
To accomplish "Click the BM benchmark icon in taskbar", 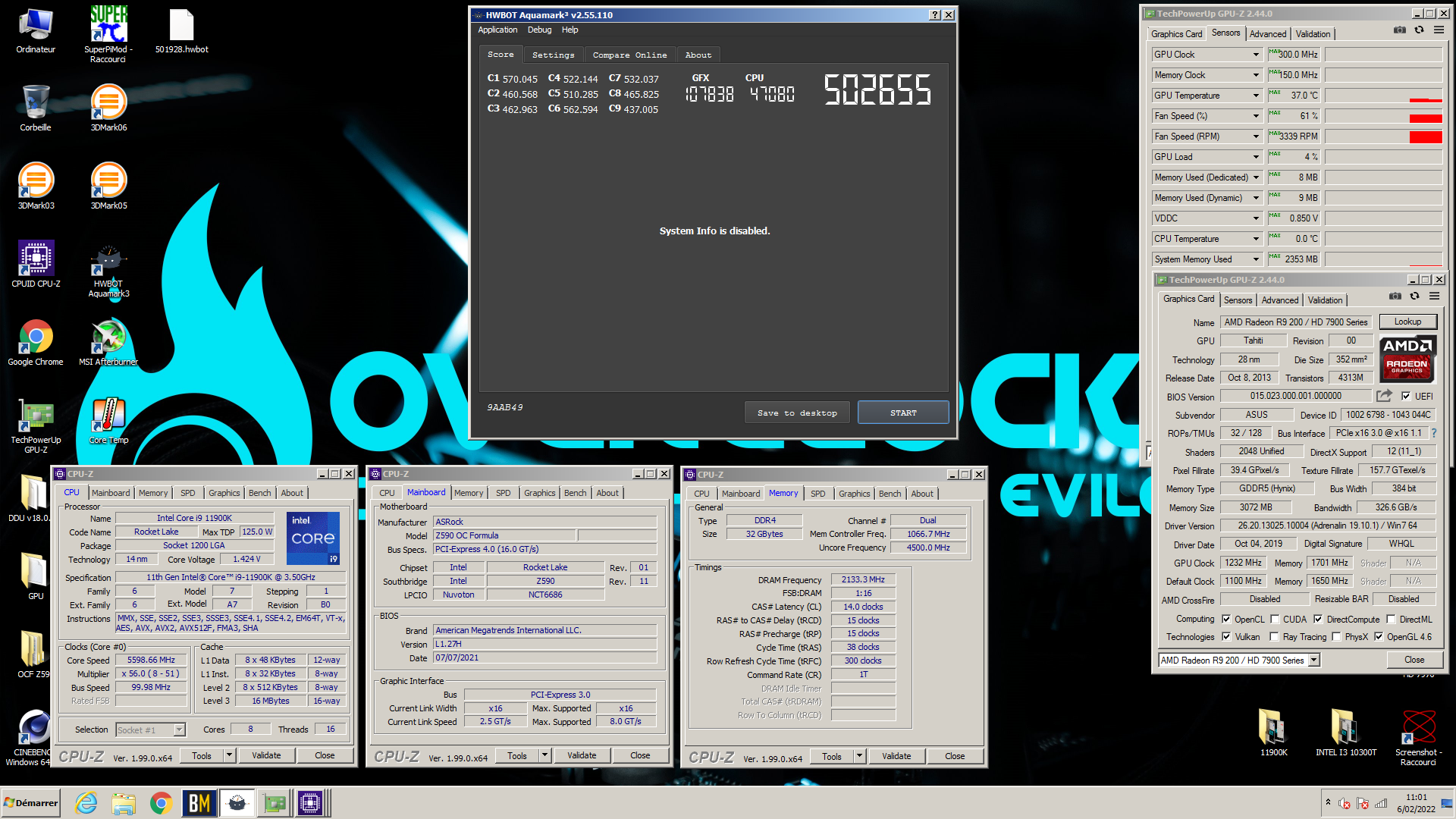I will (199, 803).
